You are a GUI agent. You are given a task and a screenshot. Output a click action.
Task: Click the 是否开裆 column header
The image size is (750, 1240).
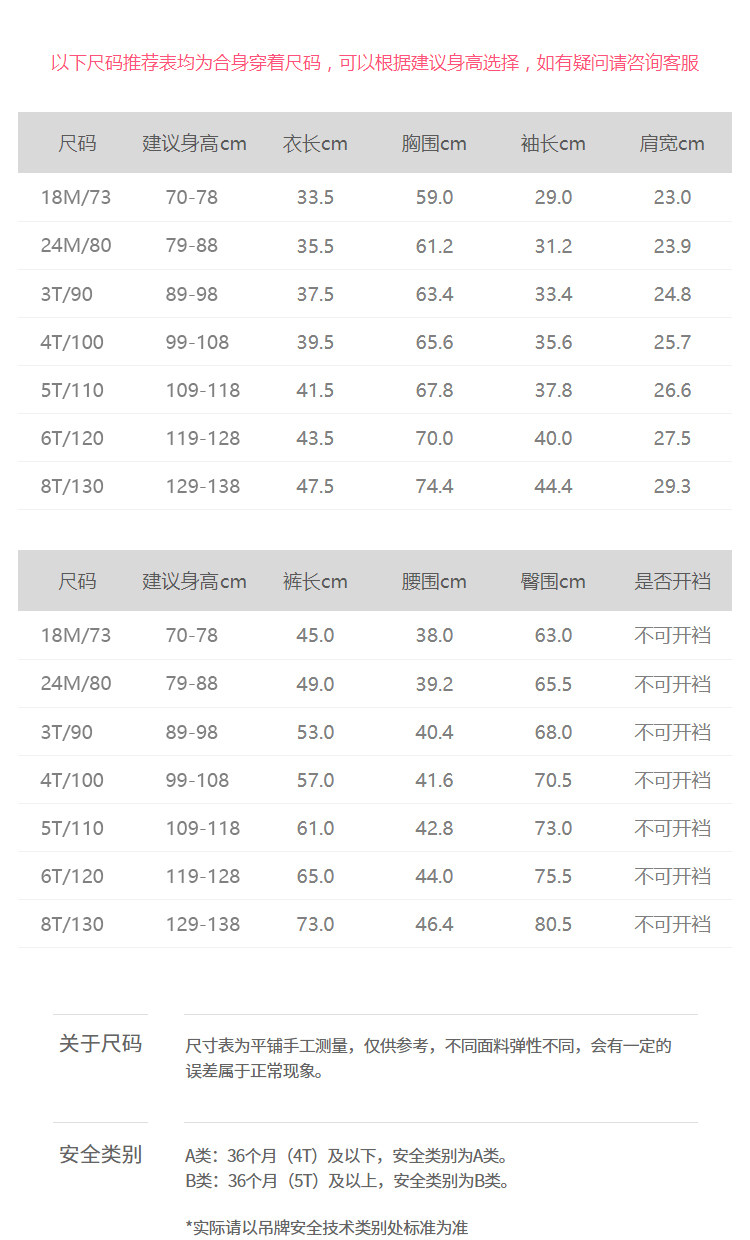click(672, 581)
